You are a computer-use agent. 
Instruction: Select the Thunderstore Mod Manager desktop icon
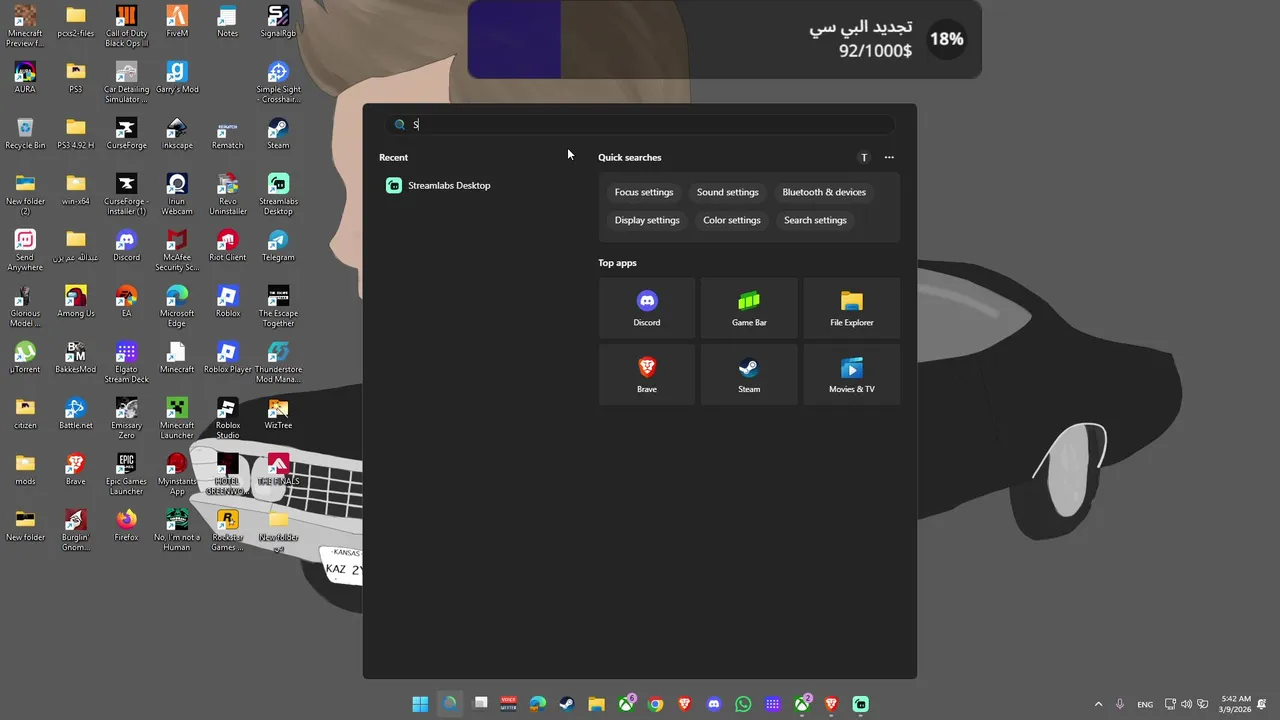click(x=278, y=361)
